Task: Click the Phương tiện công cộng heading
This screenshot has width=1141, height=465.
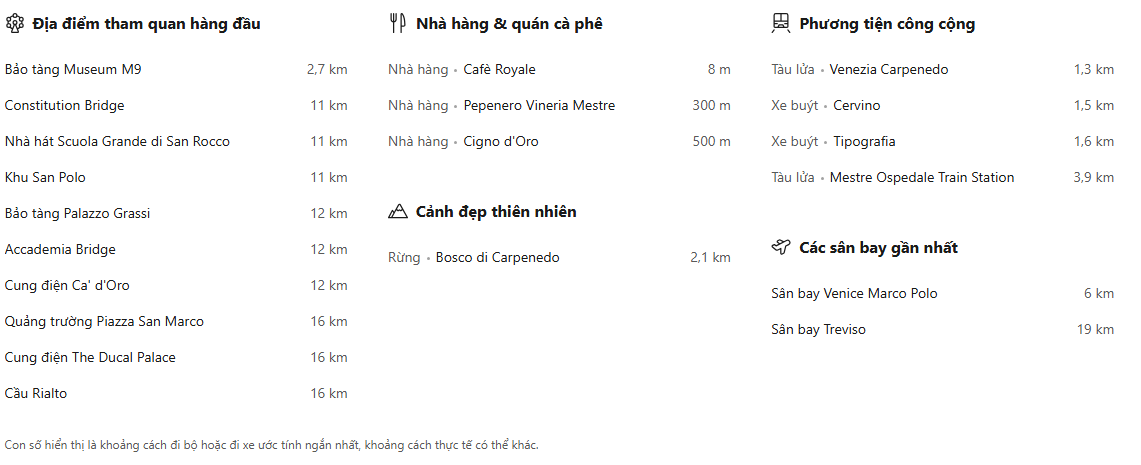Action: (887, 24)
